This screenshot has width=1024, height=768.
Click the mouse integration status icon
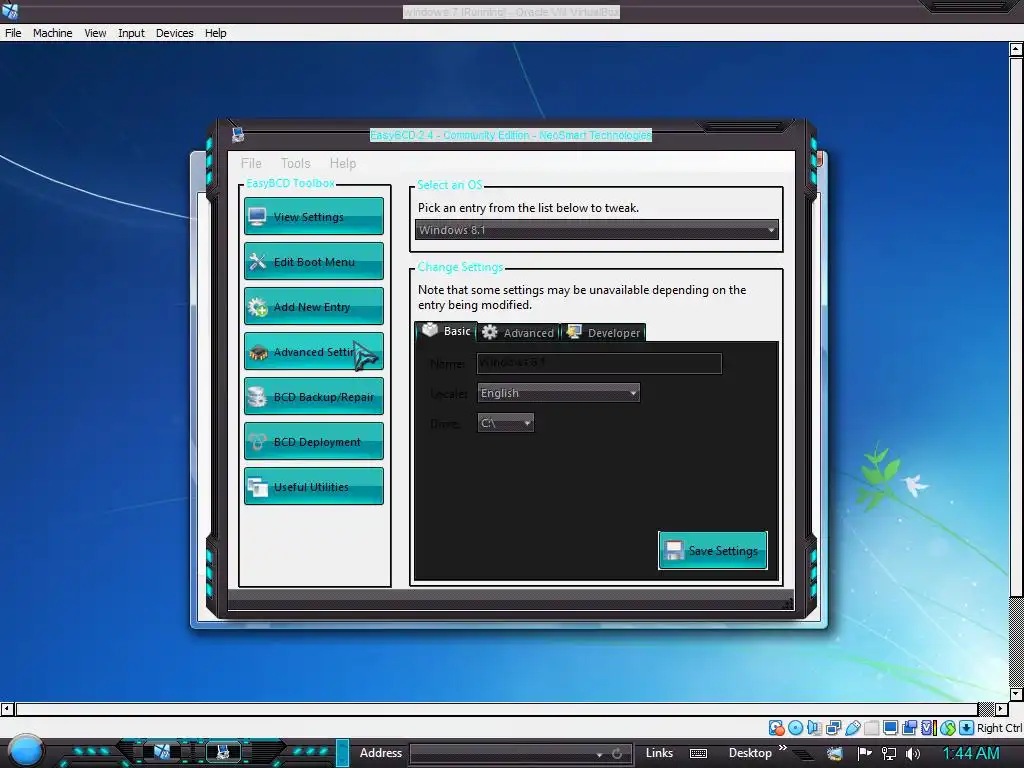coord(948,728)
